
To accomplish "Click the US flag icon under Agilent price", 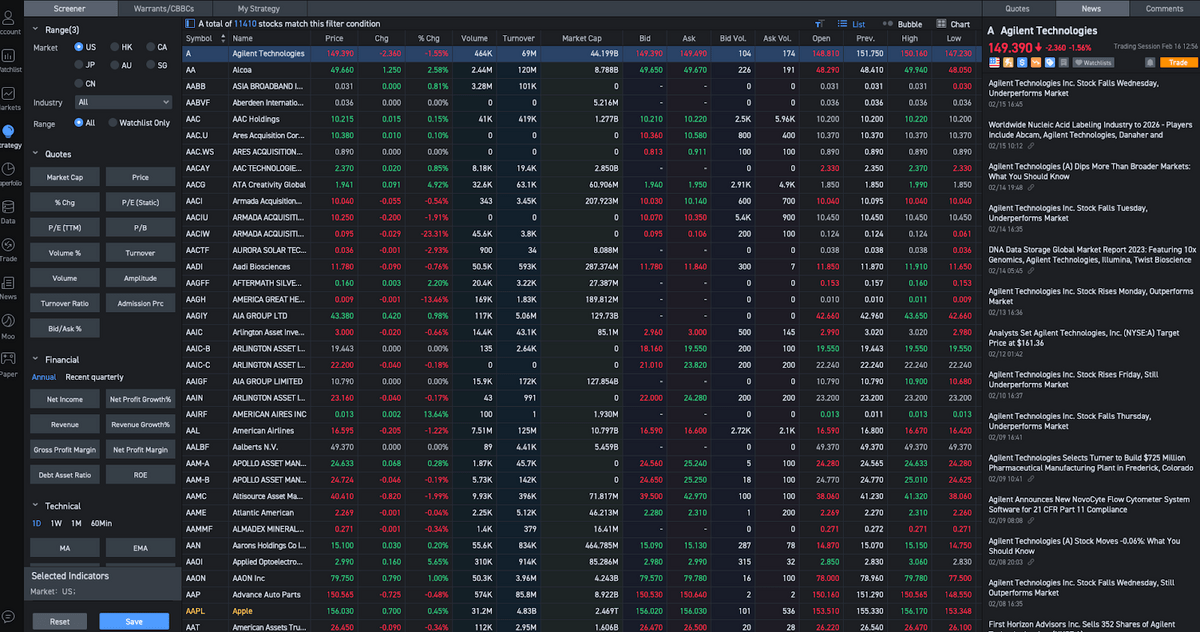I will pos(994,62).
